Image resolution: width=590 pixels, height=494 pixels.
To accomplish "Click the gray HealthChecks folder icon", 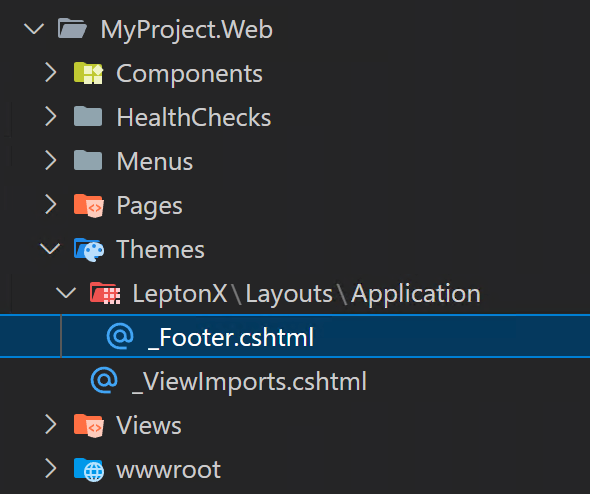I will [x=88, y=116].
